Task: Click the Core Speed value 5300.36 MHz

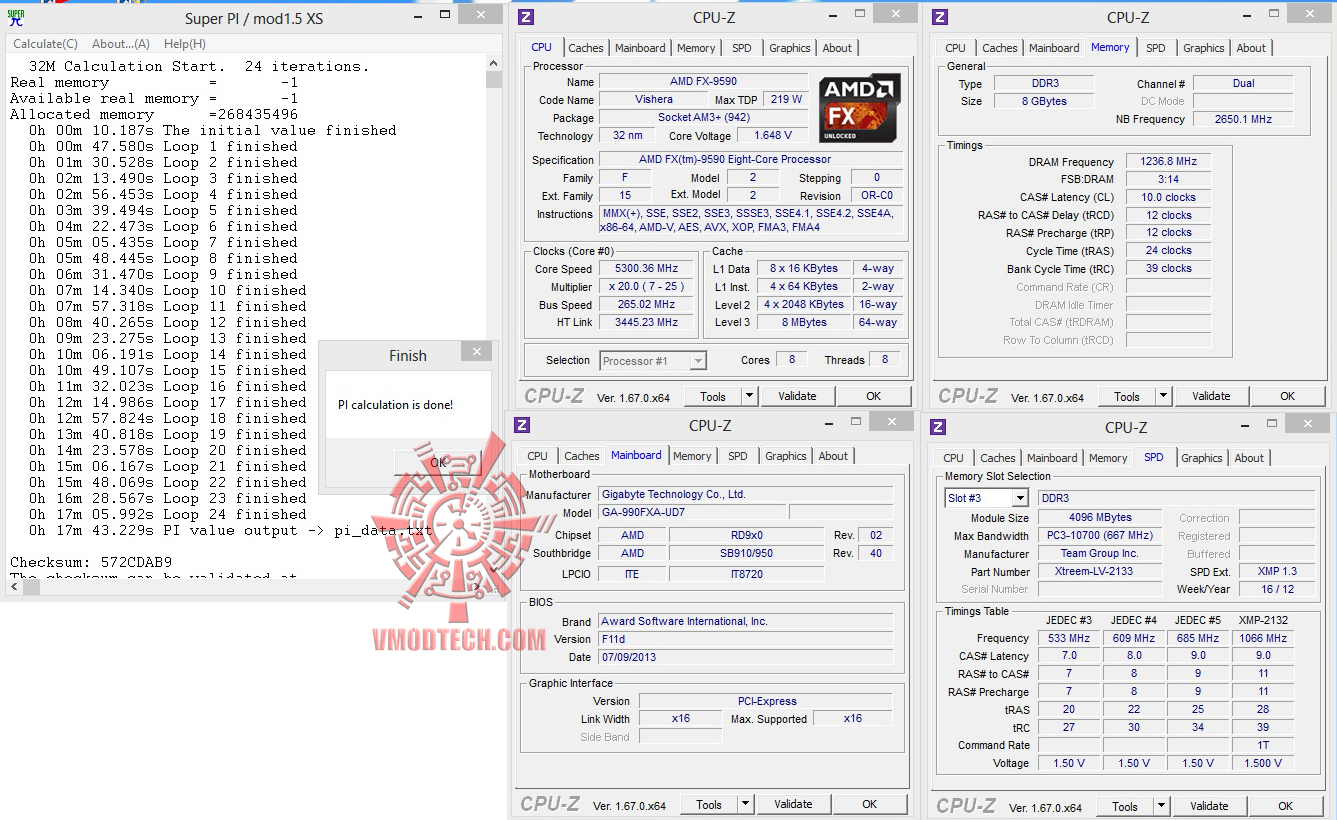Action: click(648, 268)
